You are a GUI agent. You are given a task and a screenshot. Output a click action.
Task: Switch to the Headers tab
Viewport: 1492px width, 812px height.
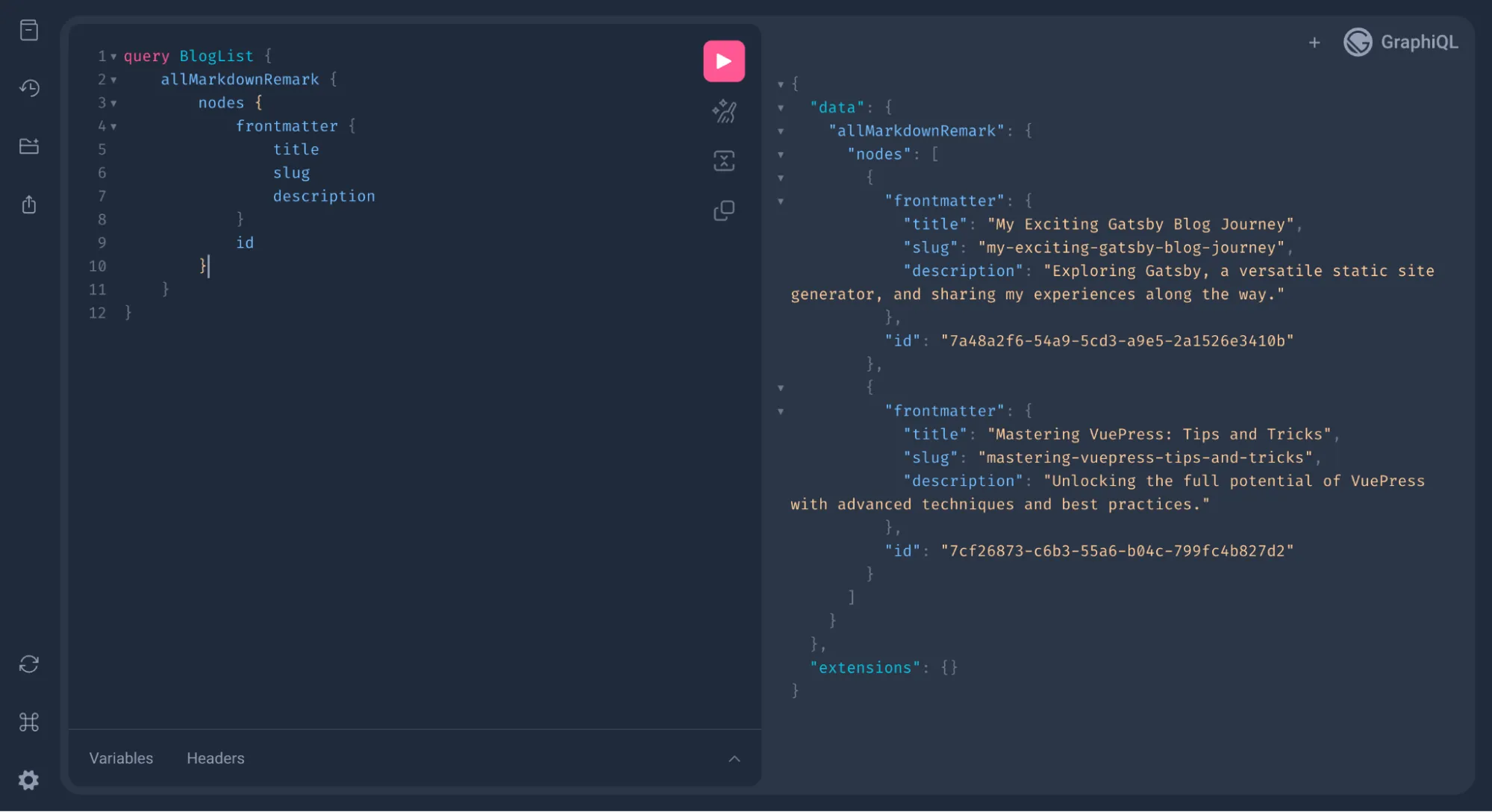point(215,758)
